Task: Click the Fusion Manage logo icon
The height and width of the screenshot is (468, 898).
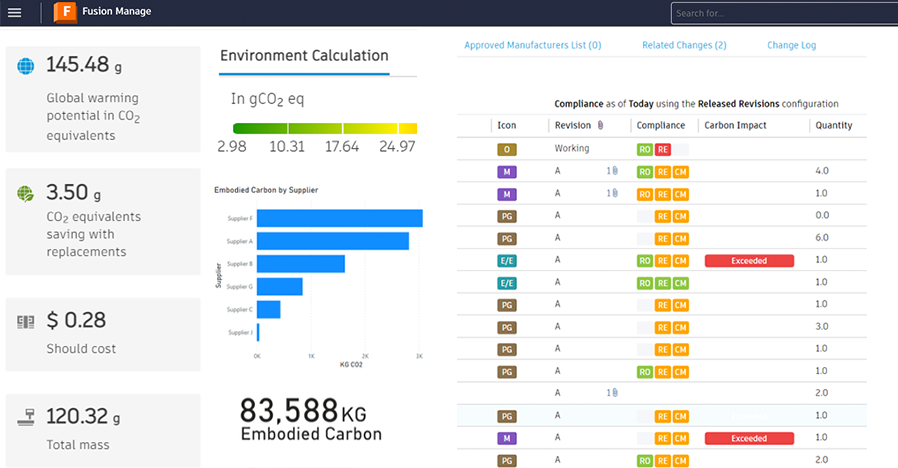Action: (65, 13)
